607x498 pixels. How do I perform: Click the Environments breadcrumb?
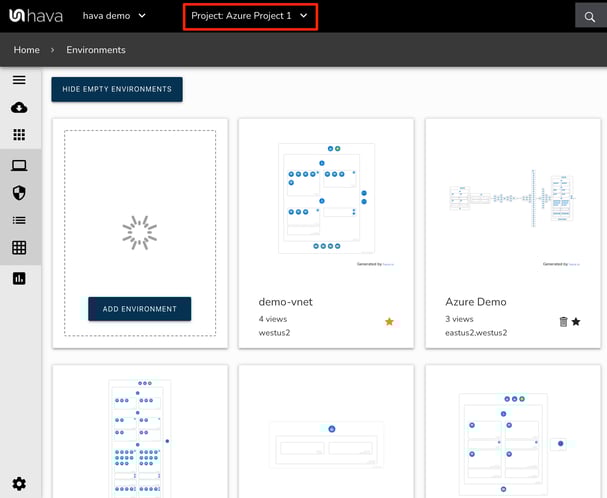(96, 50)
